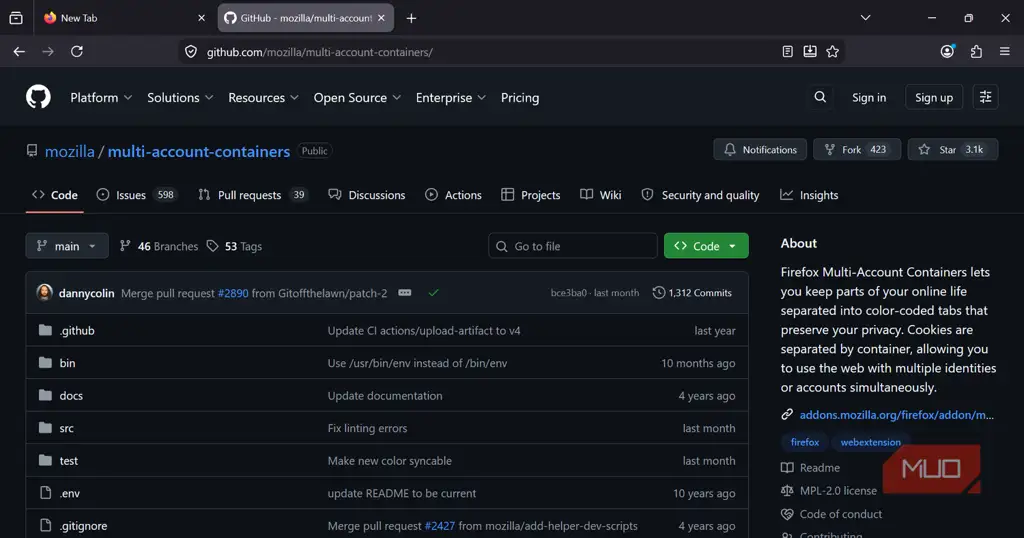Click the link icon beside addons.mozilla.org

787,415
